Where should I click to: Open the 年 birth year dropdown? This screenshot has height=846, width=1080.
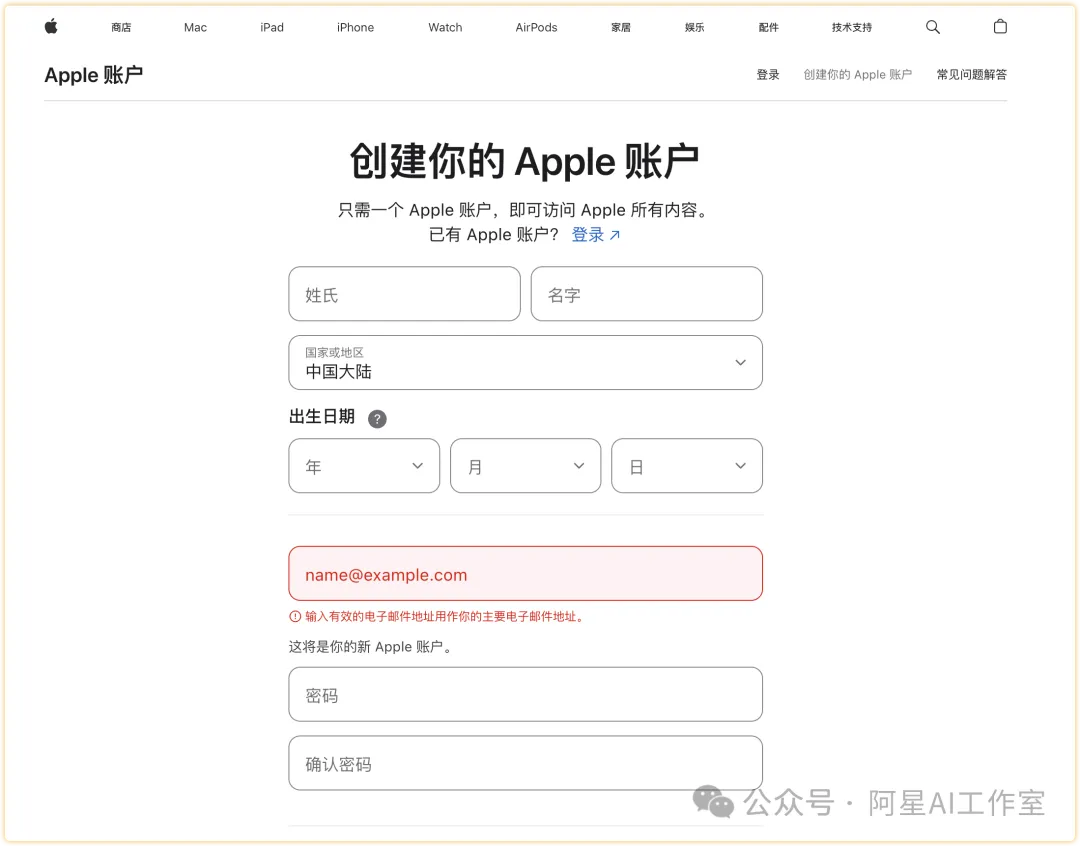point(364,466)
